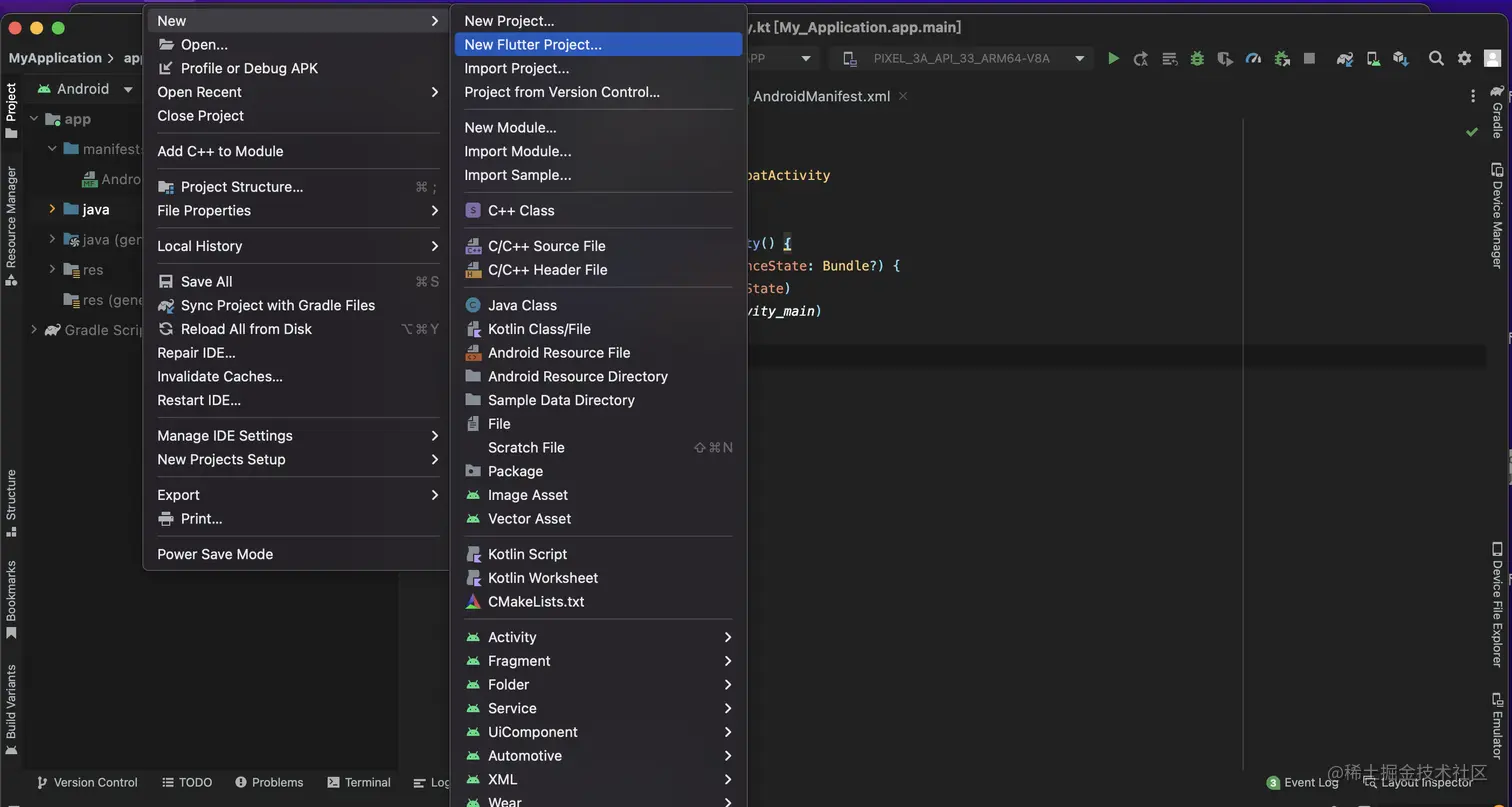This screenshot has width=1512, height=807.
Task: Choose New Flutter Project menu item
Action: 599,45
